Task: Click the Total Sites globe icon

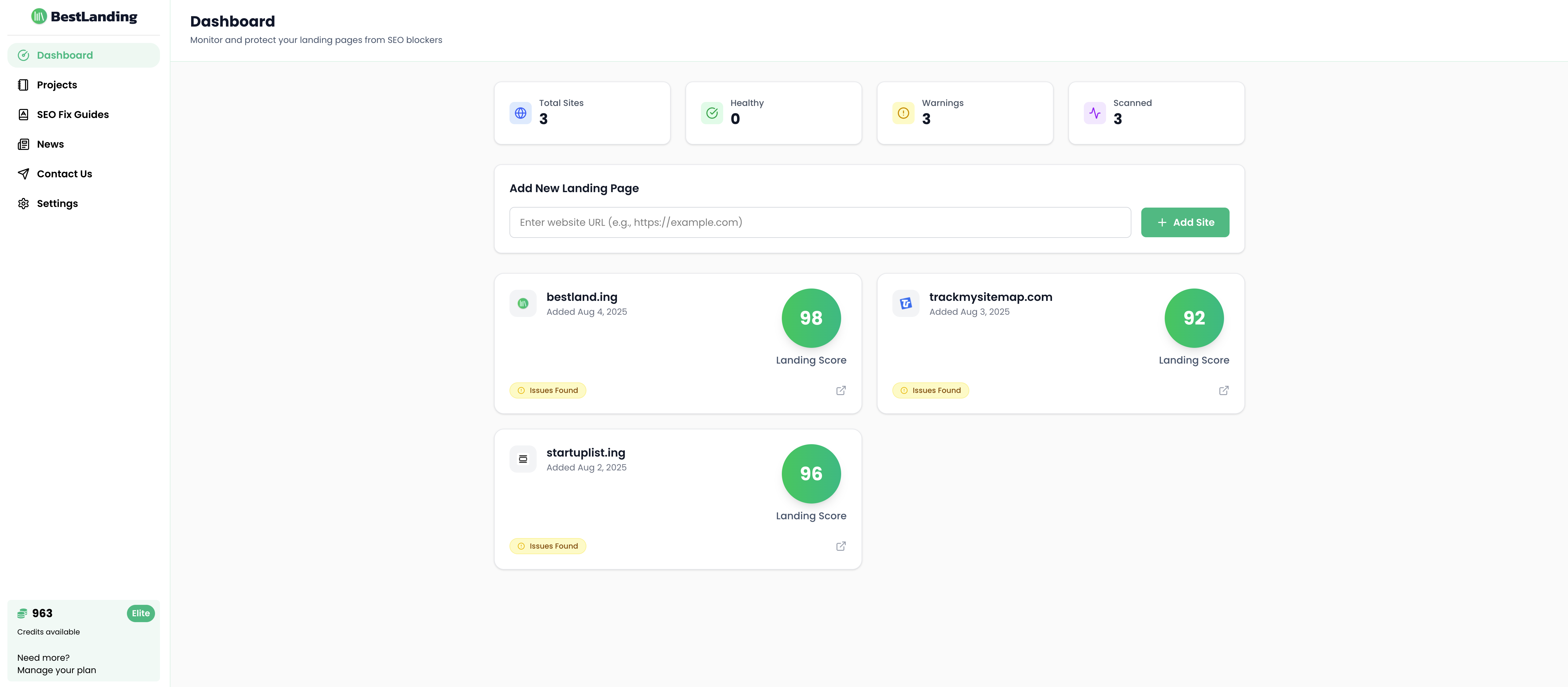Action: click(520, 113)
